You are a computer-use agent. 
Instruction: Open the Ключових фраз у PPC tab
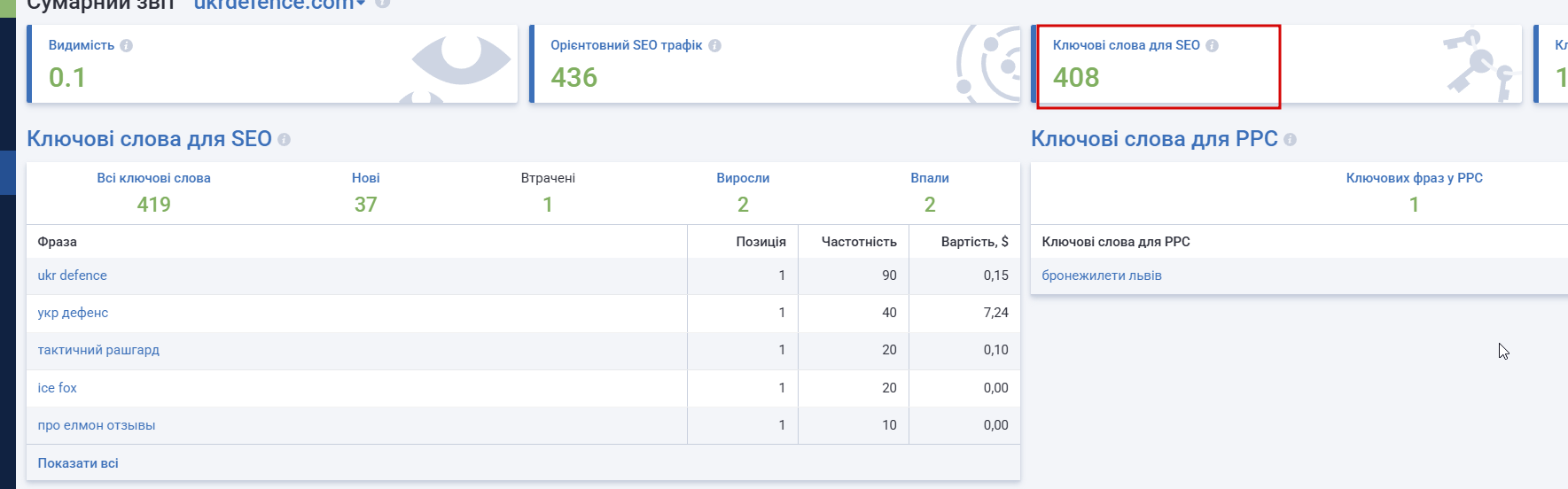click(1415, 192)
